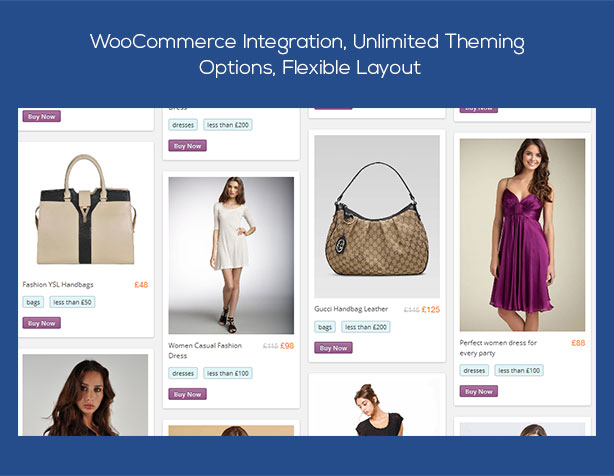This screenshot has width=614, height=476.
Task: Select 'dresses' tag under Perfect women dress
Action: (474, 370)
